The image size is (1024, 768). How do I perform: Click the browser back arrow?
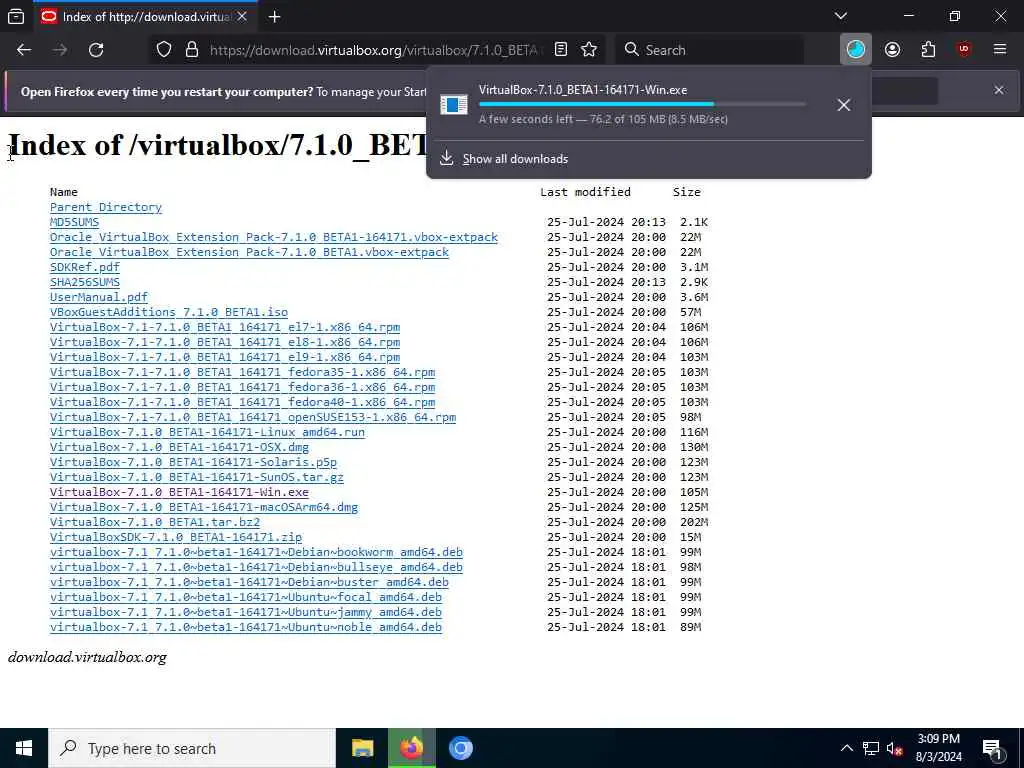tap(24, 50)
